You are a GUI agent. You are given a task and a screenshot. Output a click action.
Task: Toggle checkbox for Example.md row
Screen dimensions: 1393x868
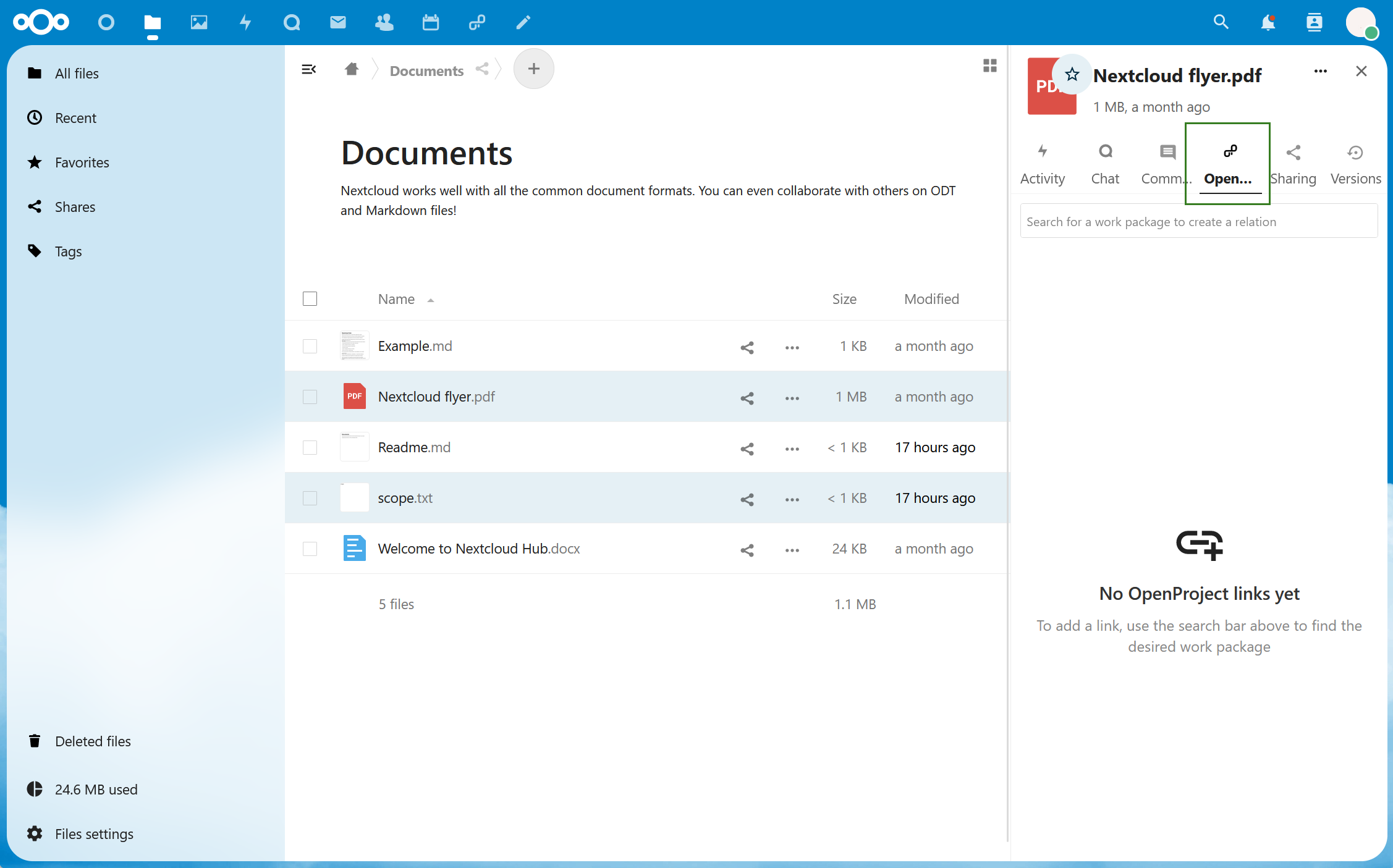tap(310, 346)
